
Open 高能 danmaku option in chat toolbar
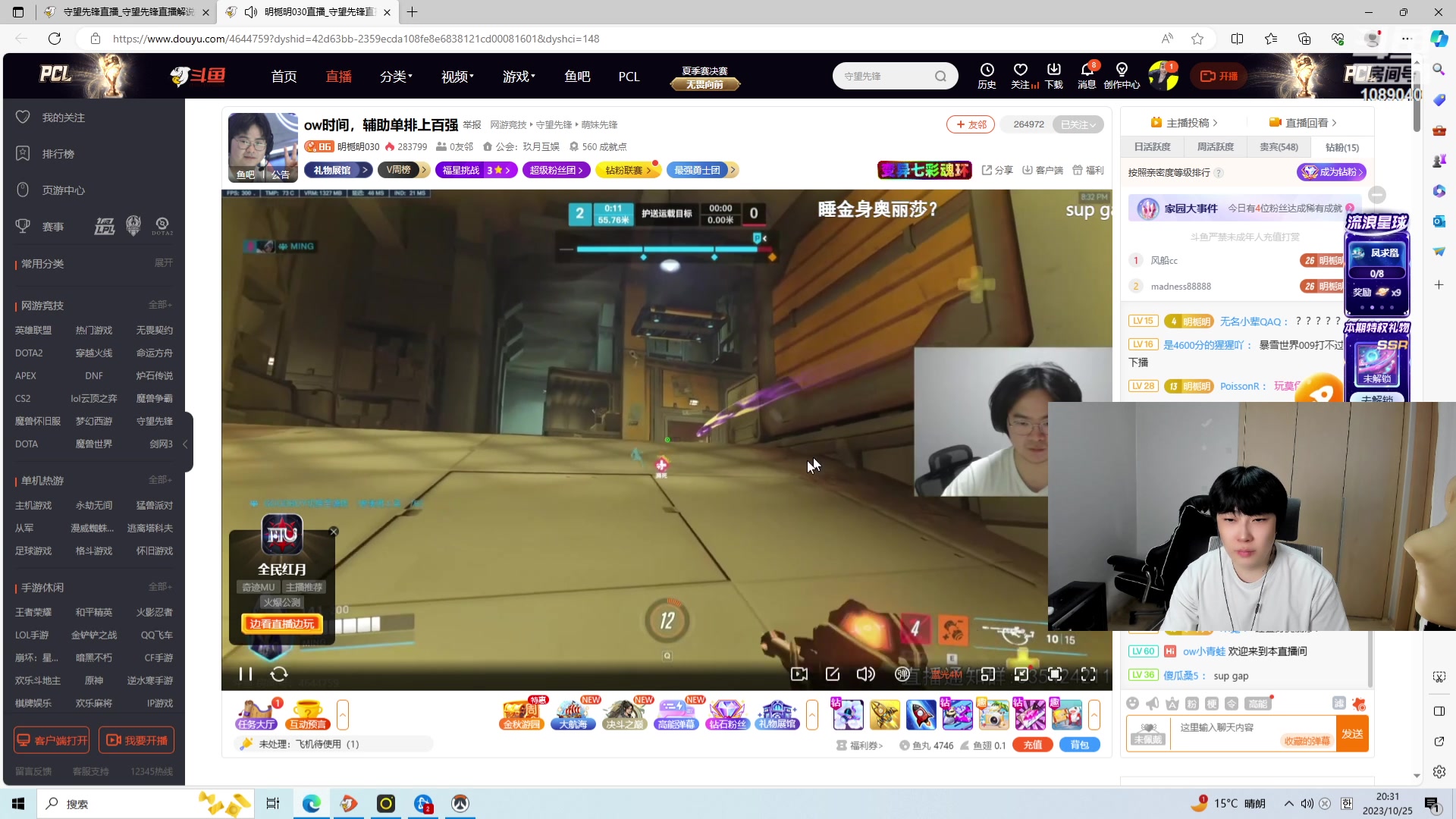pyautogui.click(x=1258, y=704)
